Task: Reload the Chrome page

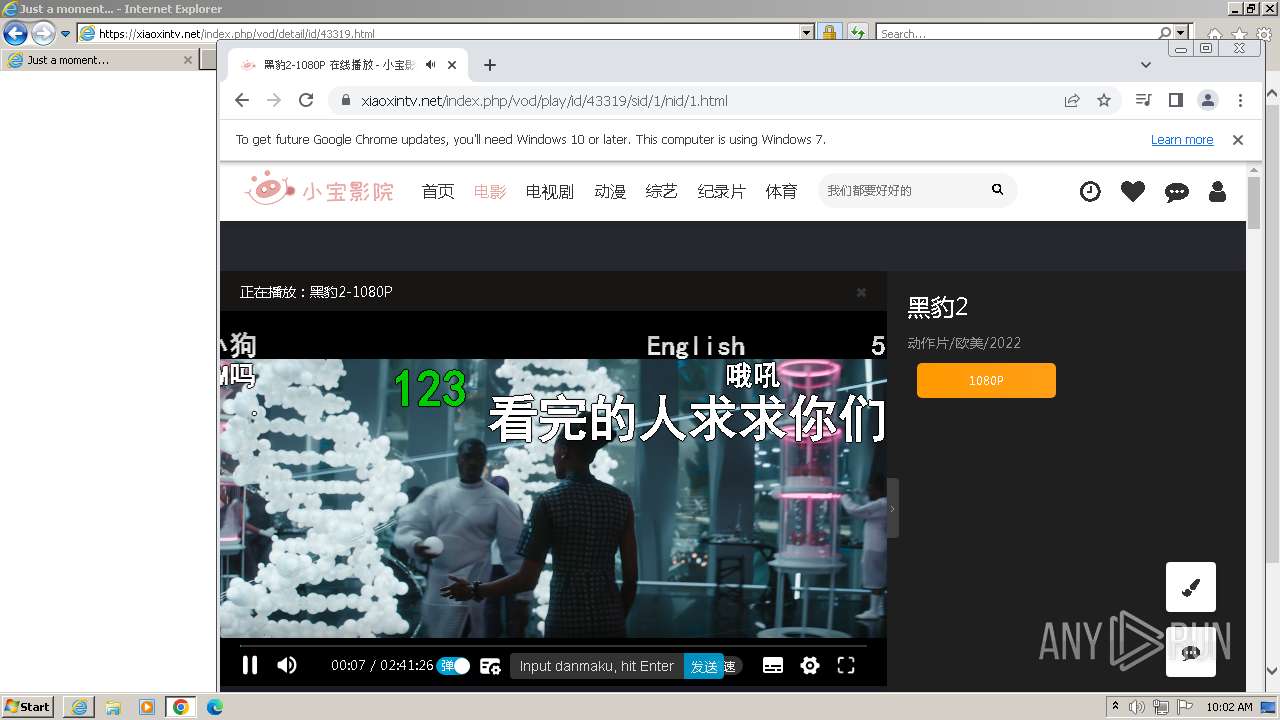Action: [306, 100]
